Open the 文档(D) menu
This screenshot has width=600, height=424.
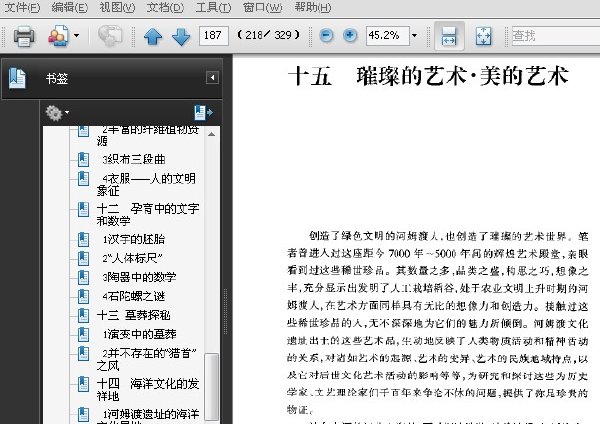point(165,7)
